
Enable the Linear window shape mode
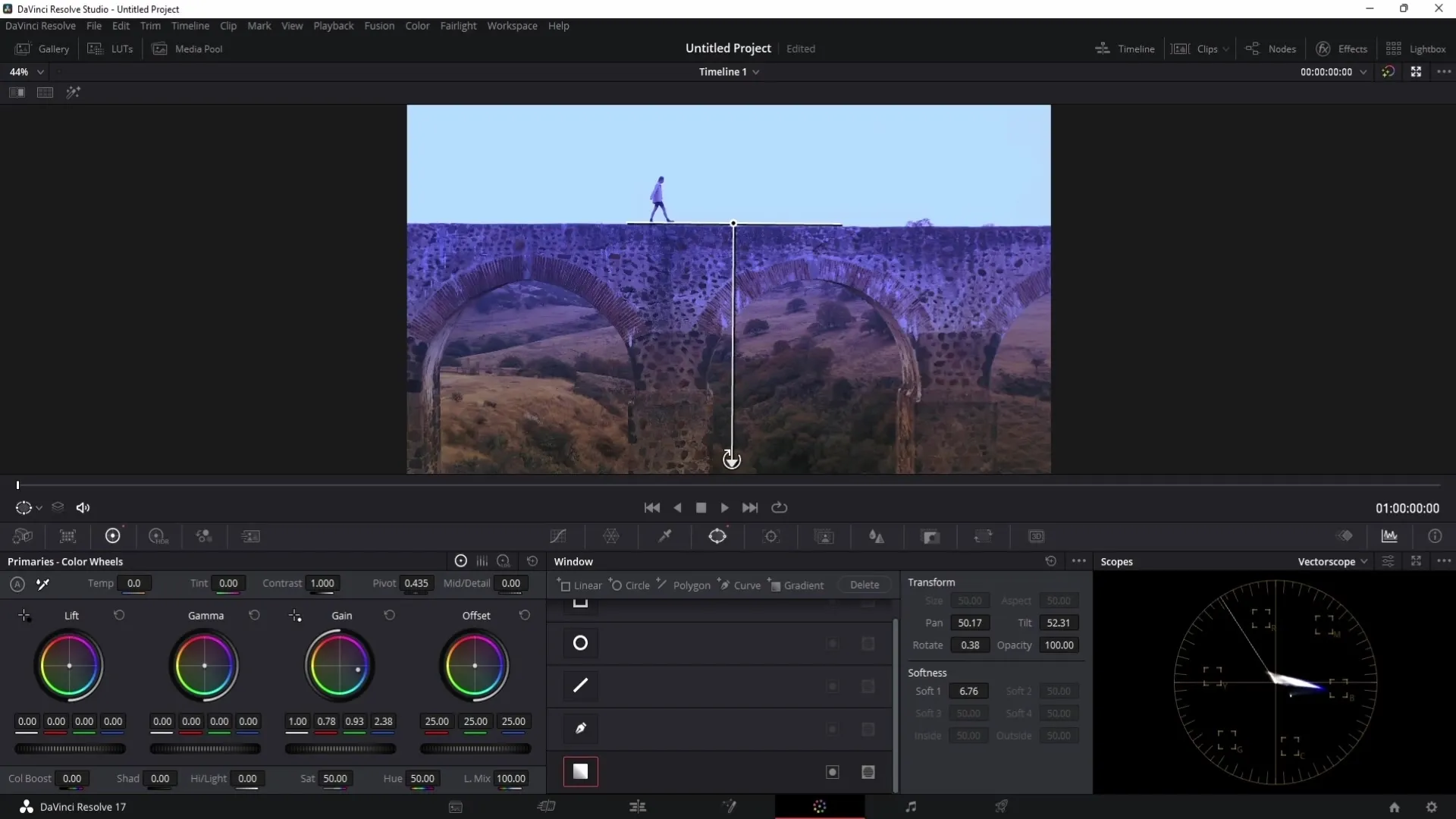click(580, 585)
